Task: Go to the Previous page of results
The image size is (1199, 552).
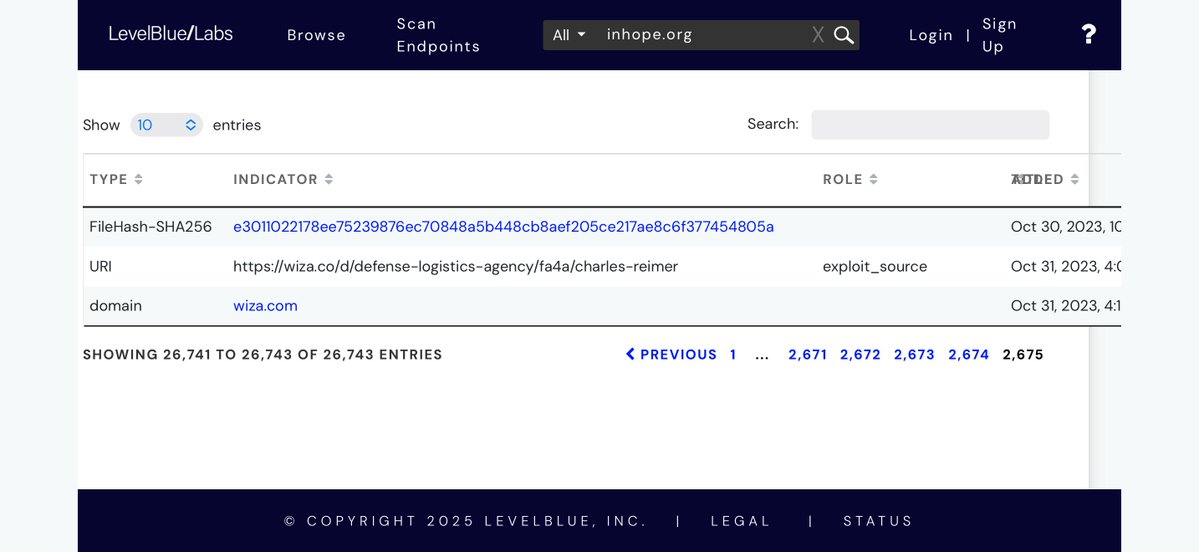Action: (671, 355)
